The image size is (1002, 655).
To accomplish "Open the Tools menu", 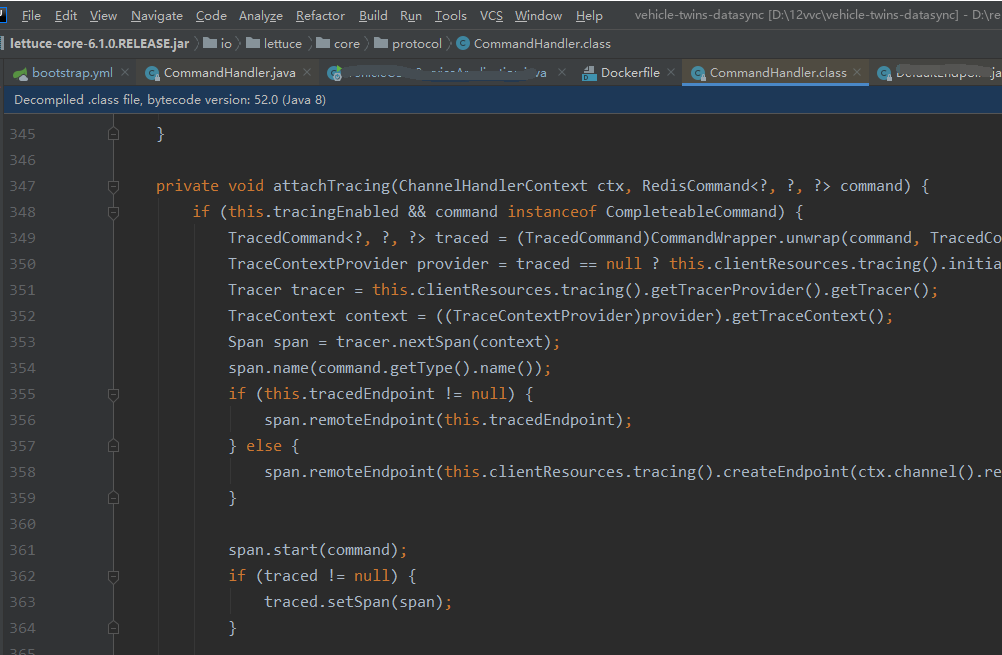I will pos(451,15).
